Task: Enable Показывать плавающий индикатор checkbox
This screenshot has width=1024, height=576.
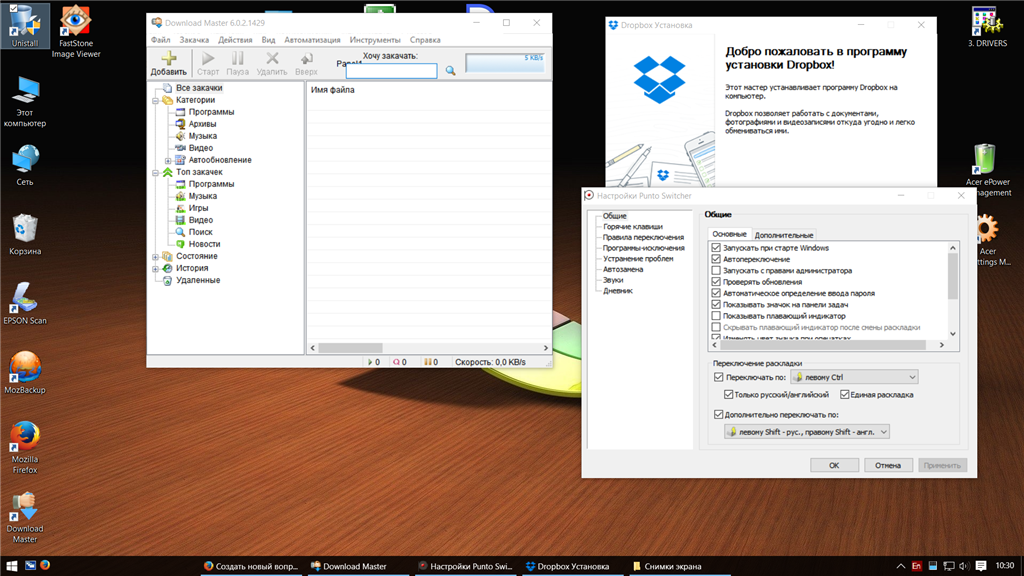Action: [x=716, y=316]
